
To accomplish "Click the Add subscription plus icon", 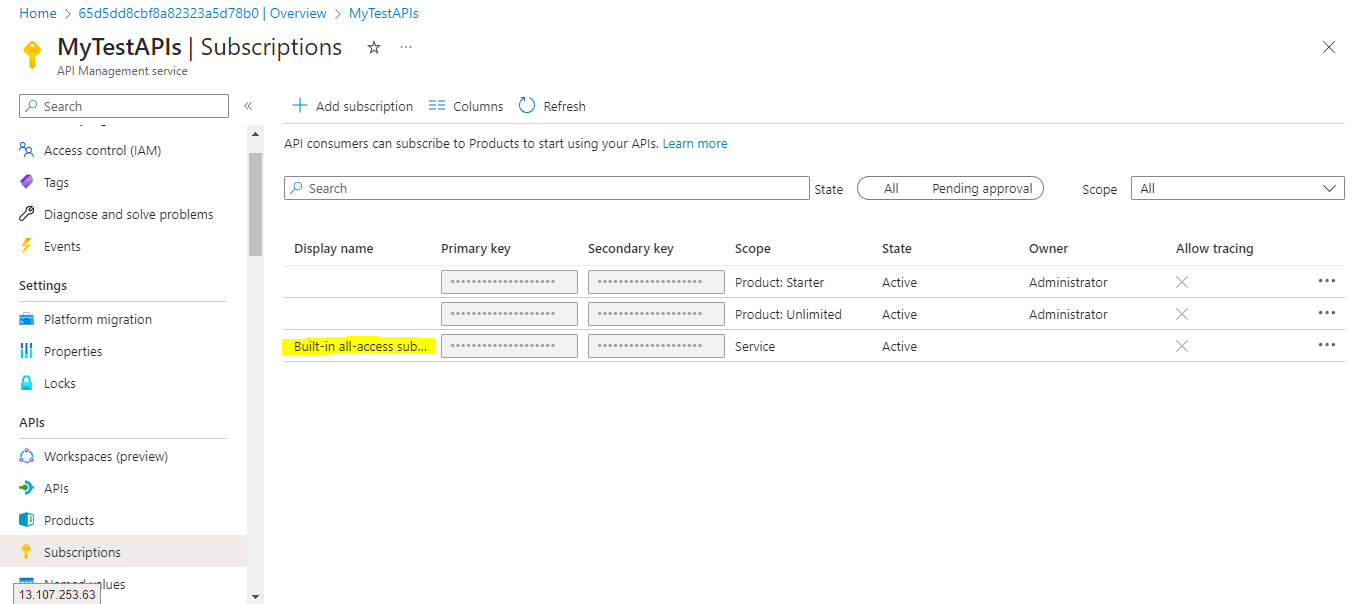I will pos(299,106).
